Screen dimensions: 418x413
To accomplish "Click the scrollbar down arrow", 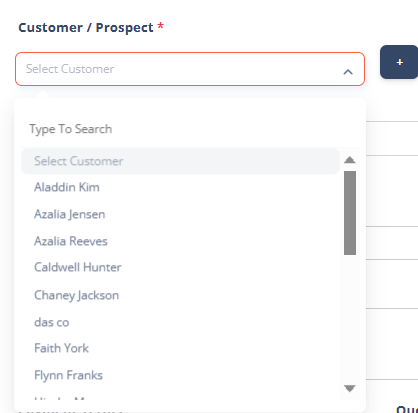I will coord(350,389).
